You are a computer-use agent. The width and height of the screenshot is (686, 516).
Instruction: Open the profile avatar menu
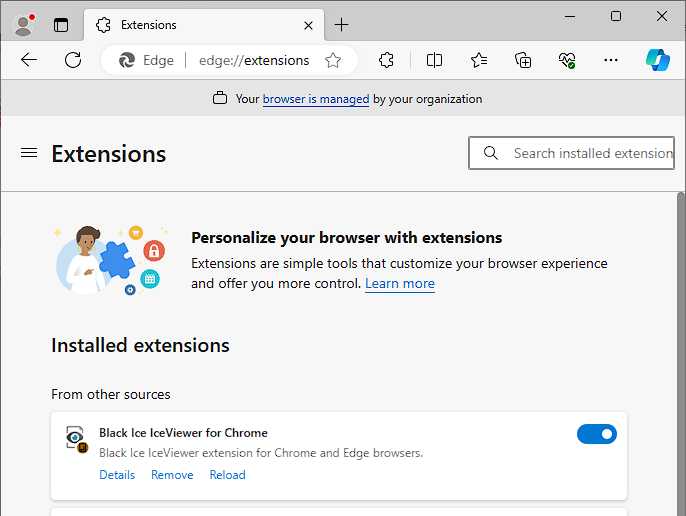[24, 25]
